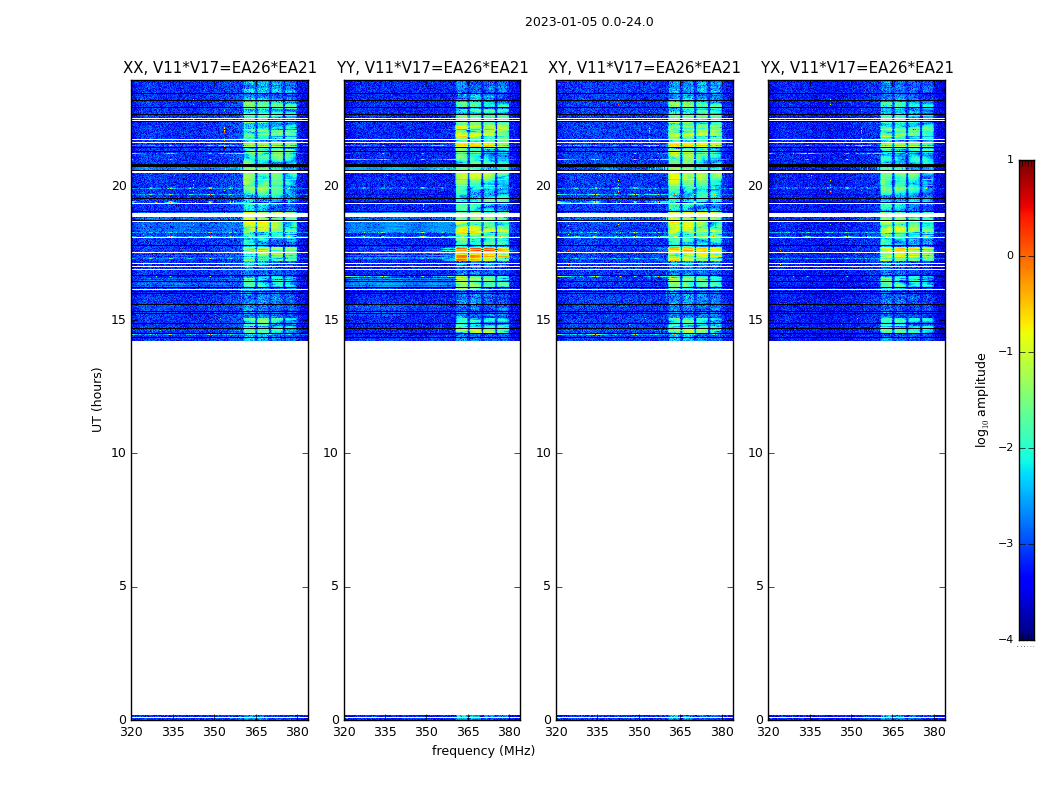Click the 20-hour tick label of the YX panel
The image size is (1050, 800).
pyautogui.click(x=755, y=186)
